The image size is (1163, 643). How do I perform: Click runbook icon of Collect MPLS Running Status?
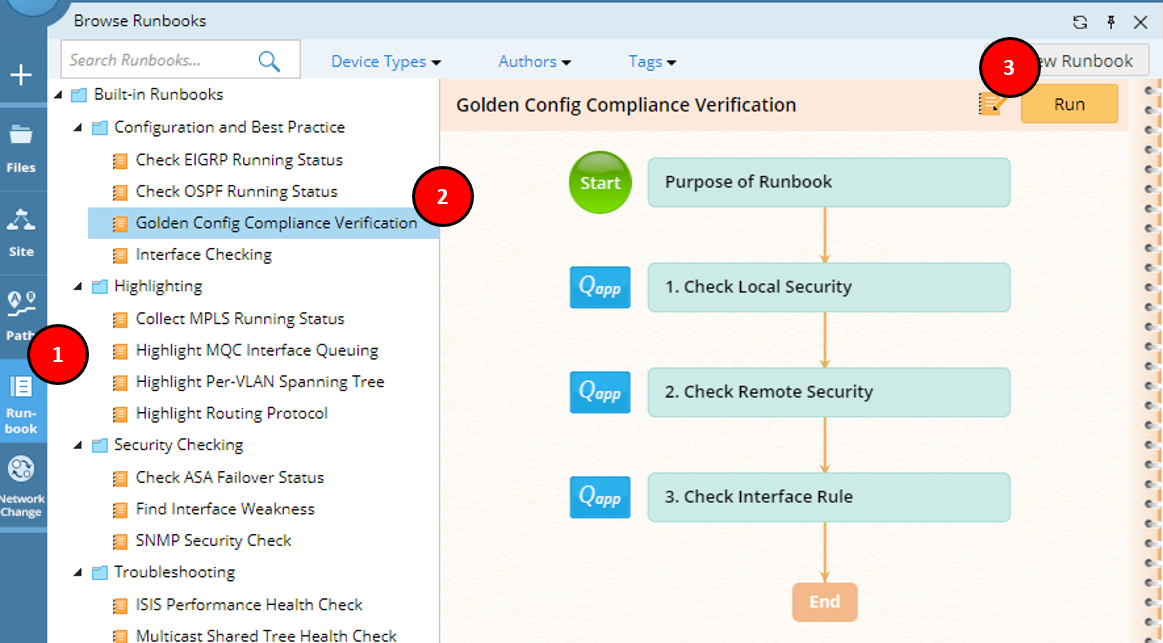(119, 320)
